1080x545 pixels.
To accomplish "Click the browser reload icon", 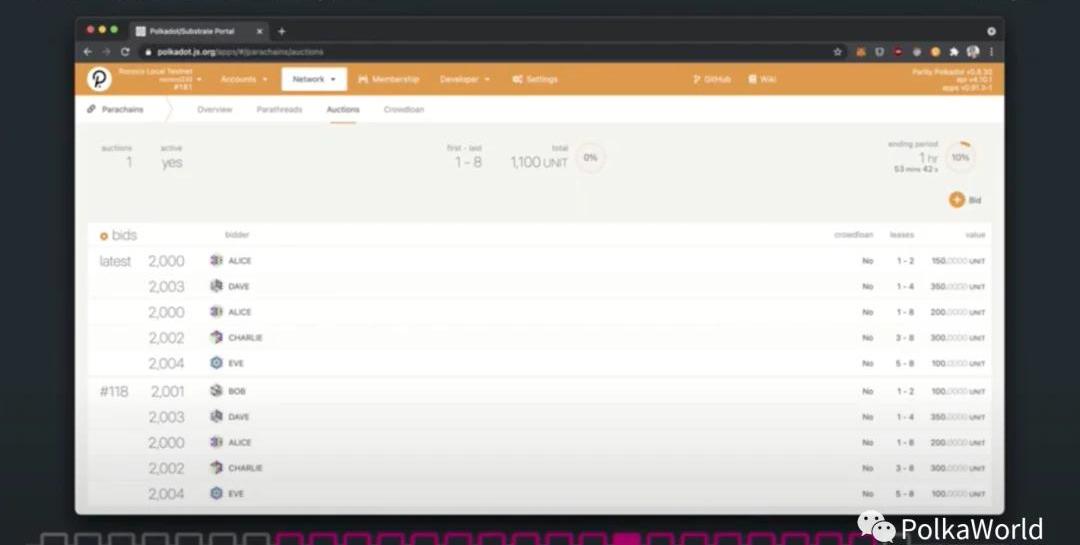I will 125,52.
